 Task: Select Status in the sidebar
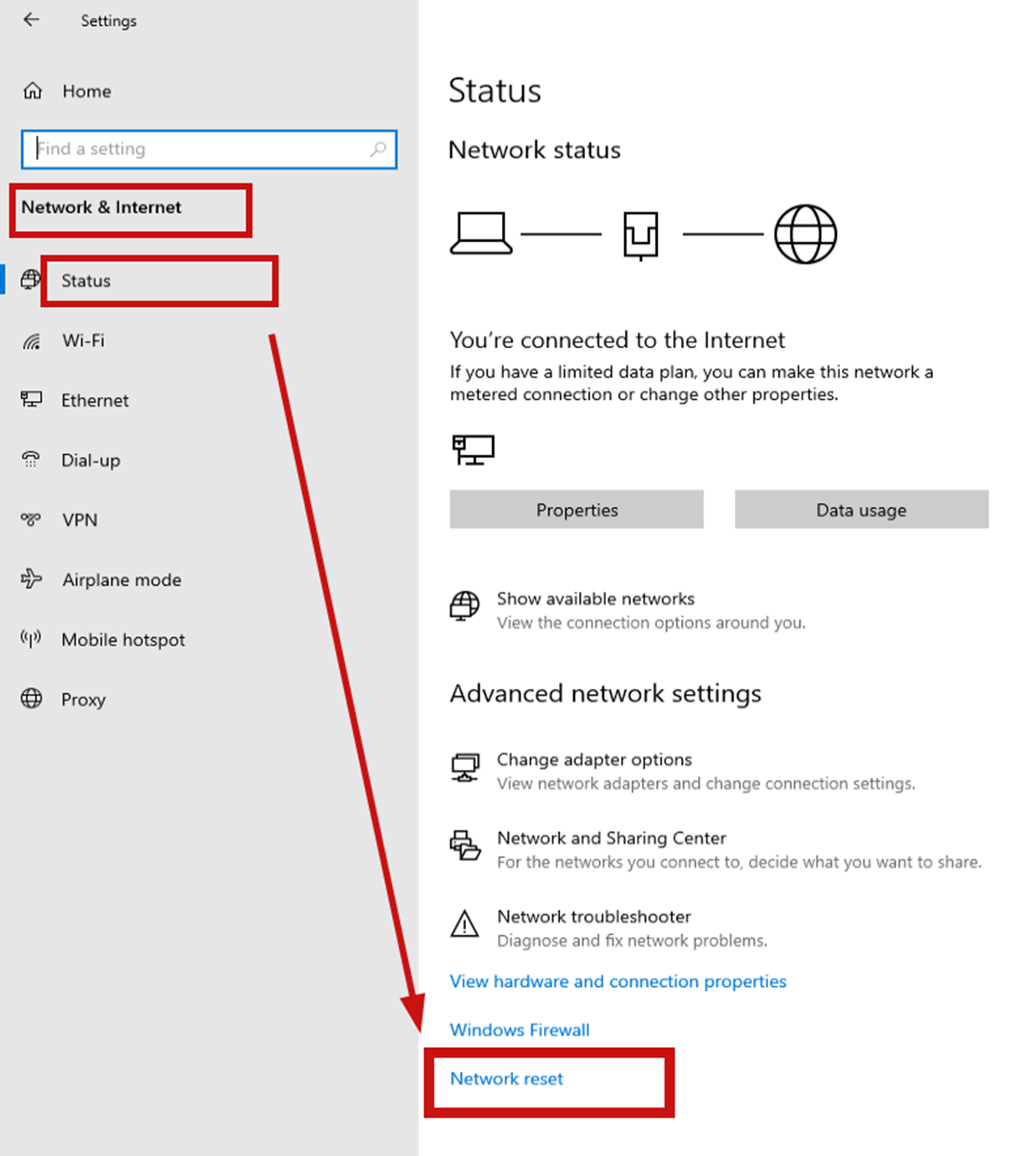tap(85, 280)
